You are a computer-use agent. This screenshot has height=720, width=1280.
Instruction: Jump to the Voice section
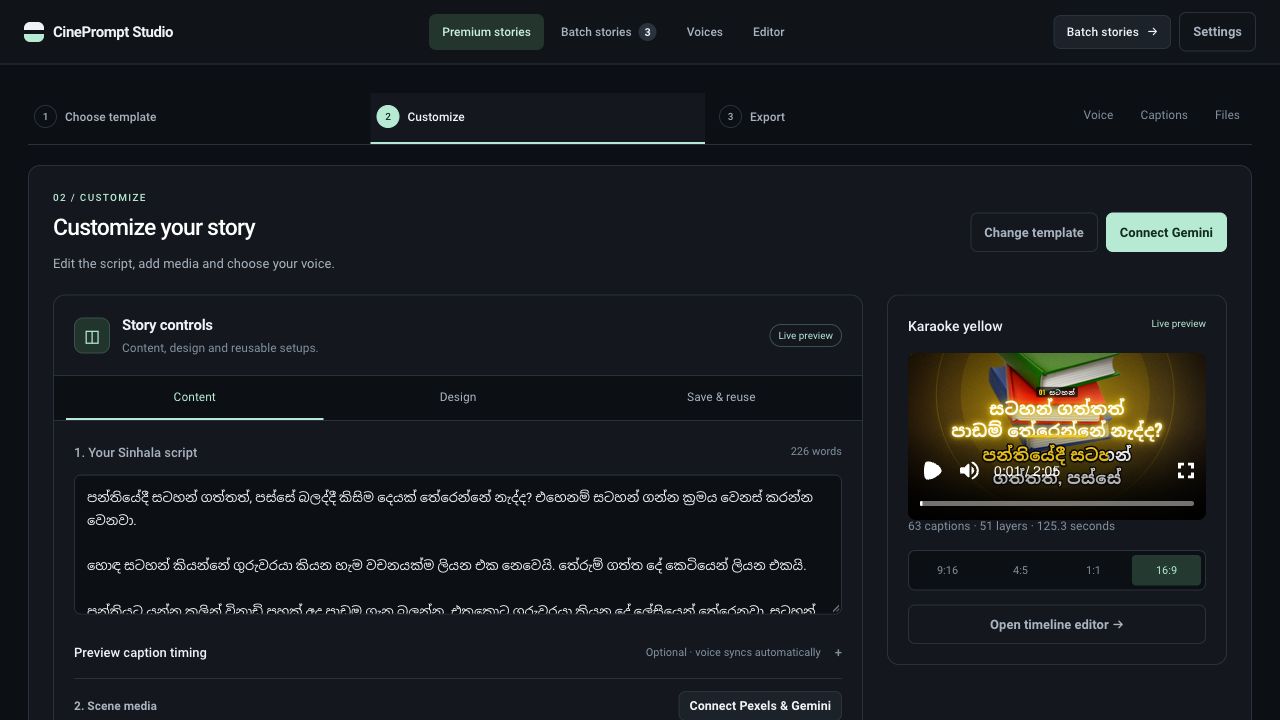(x=1098, y=115)
